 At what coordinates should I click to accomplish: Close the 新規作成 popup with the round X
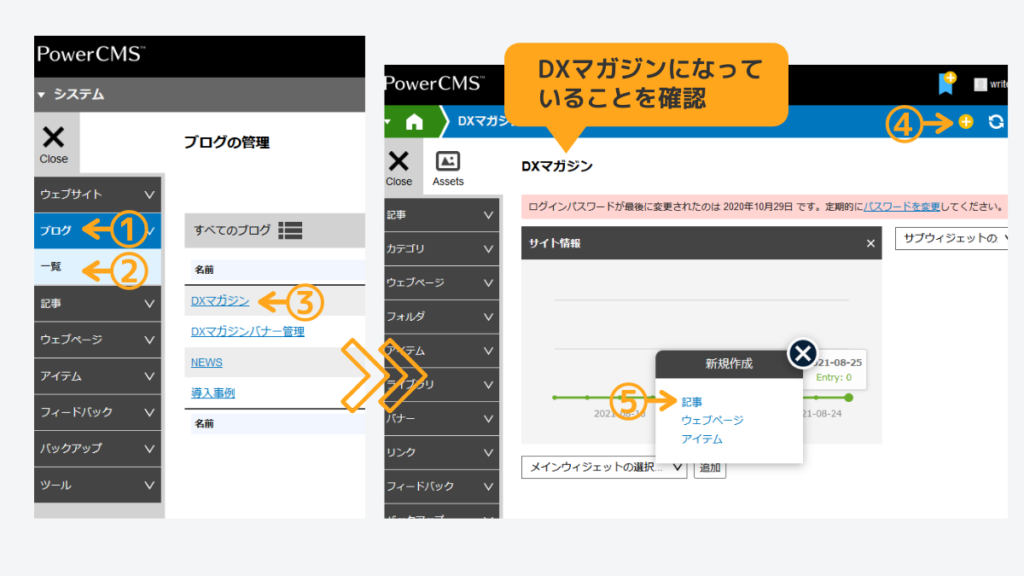click(x=802, y=353)
